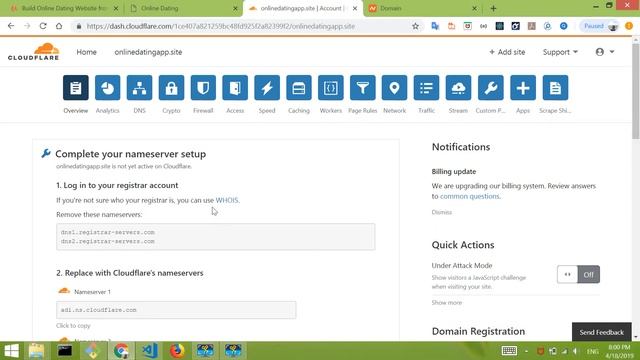Click the Add site button
The width and height of the screenshot is (640, 360).
point(507,52)
